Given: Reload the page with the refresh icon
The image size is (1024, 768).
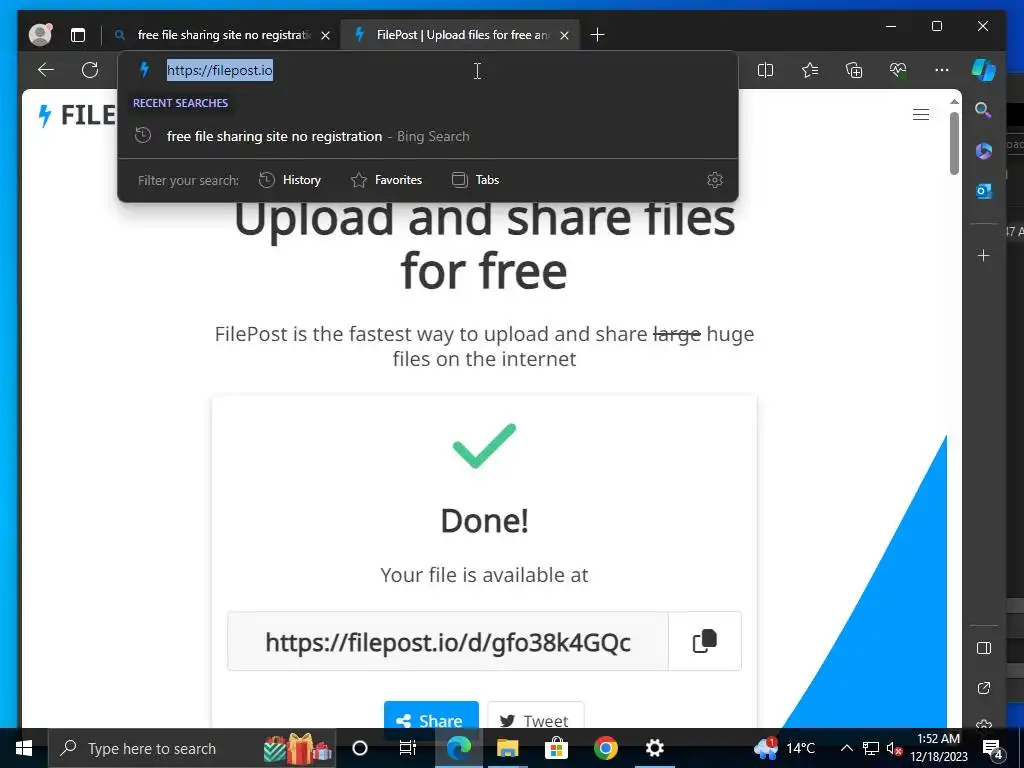Looking at the screenshot, I should [x=90, y=70].
